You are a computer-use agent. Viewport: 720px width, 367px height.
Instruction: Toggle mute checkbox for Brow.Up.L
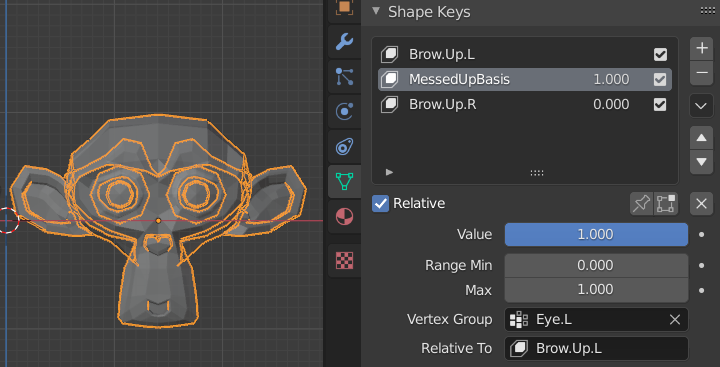(660, 55)
